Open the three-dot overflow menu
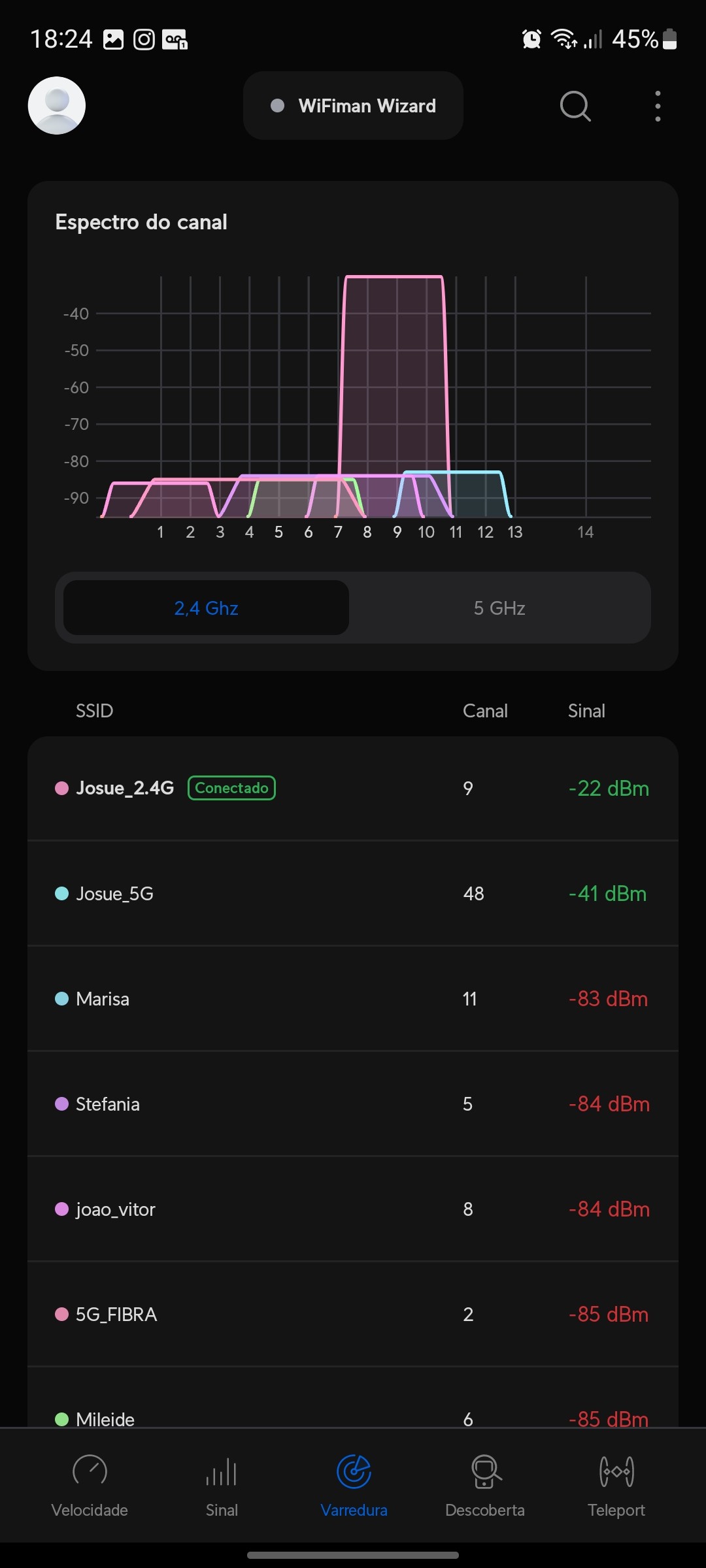This screenshot has width=706, height=1568. click(x=658, y=106)
